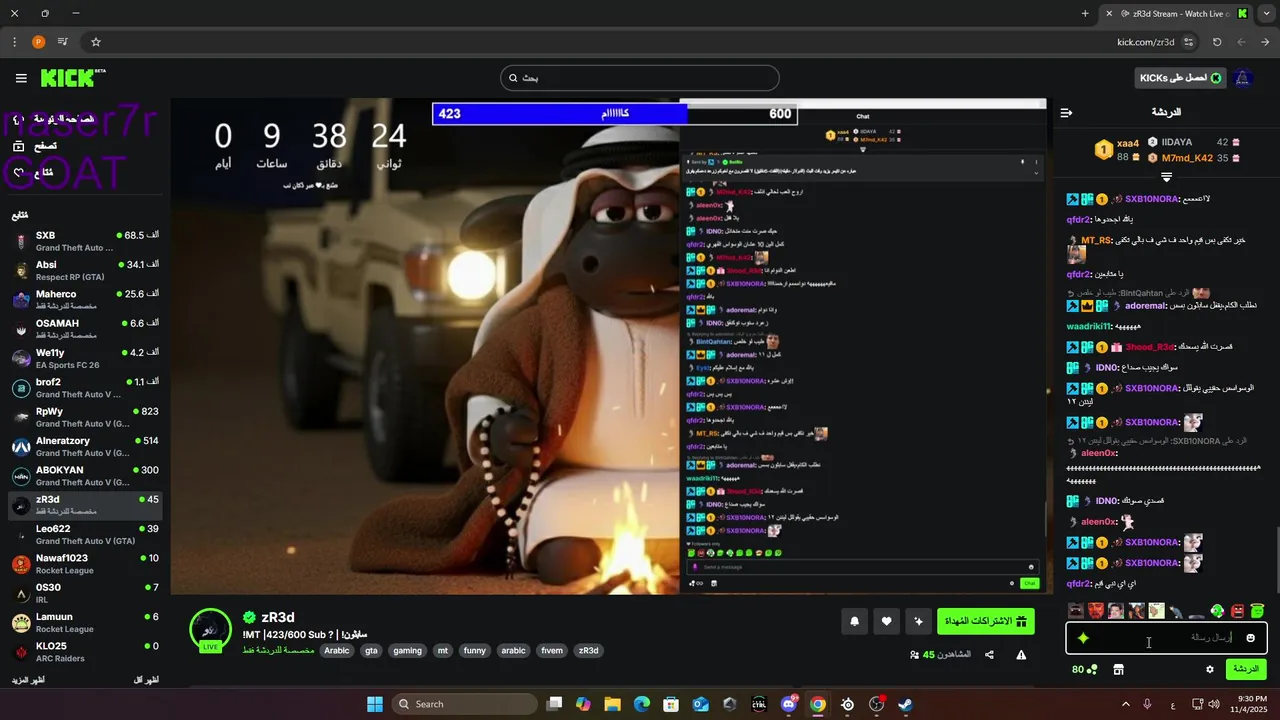The height and width of the screenshot is (720, 1280).
Task: Reload the page in browser toolbar
Action: (1216, 42)
